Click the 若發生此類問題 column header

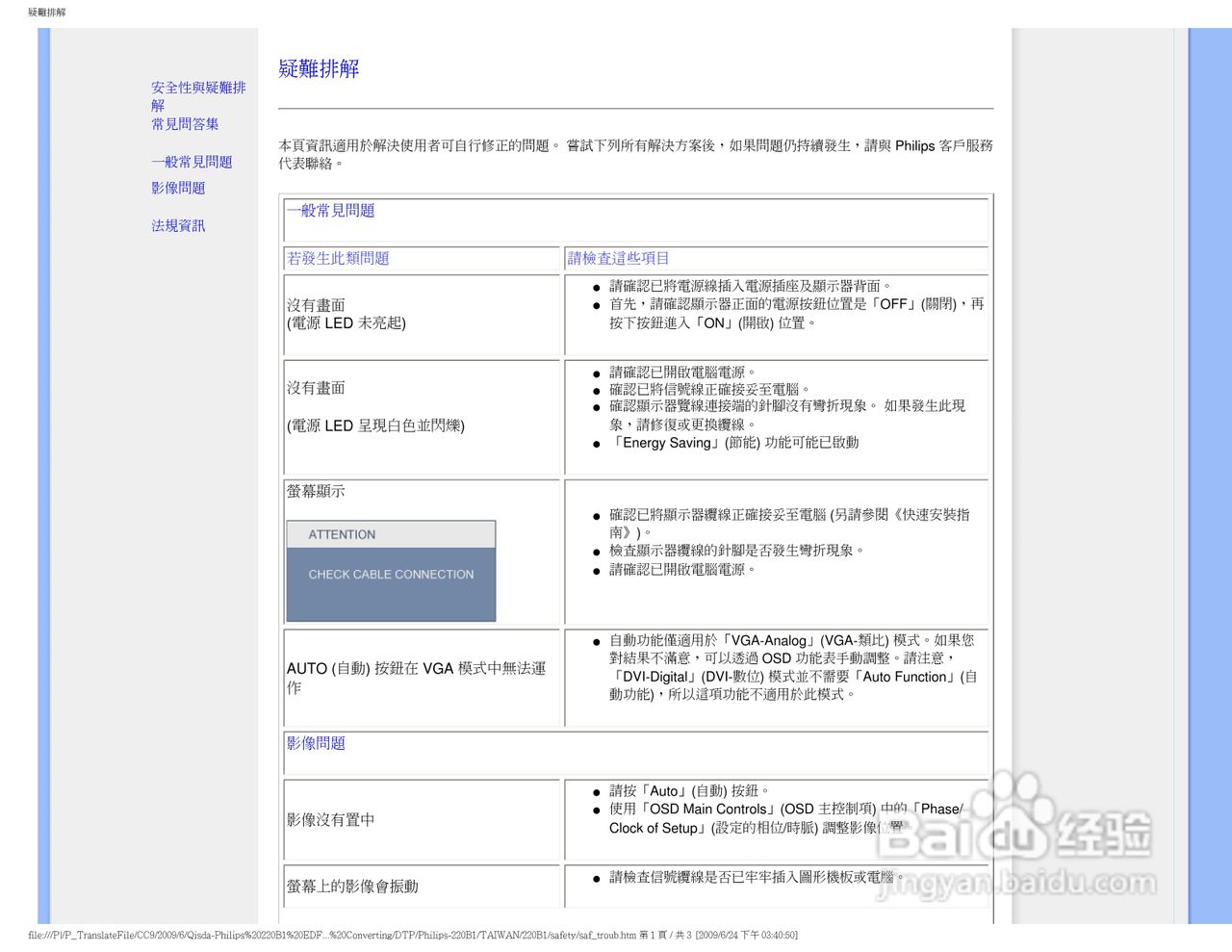[x=338, y=258]
